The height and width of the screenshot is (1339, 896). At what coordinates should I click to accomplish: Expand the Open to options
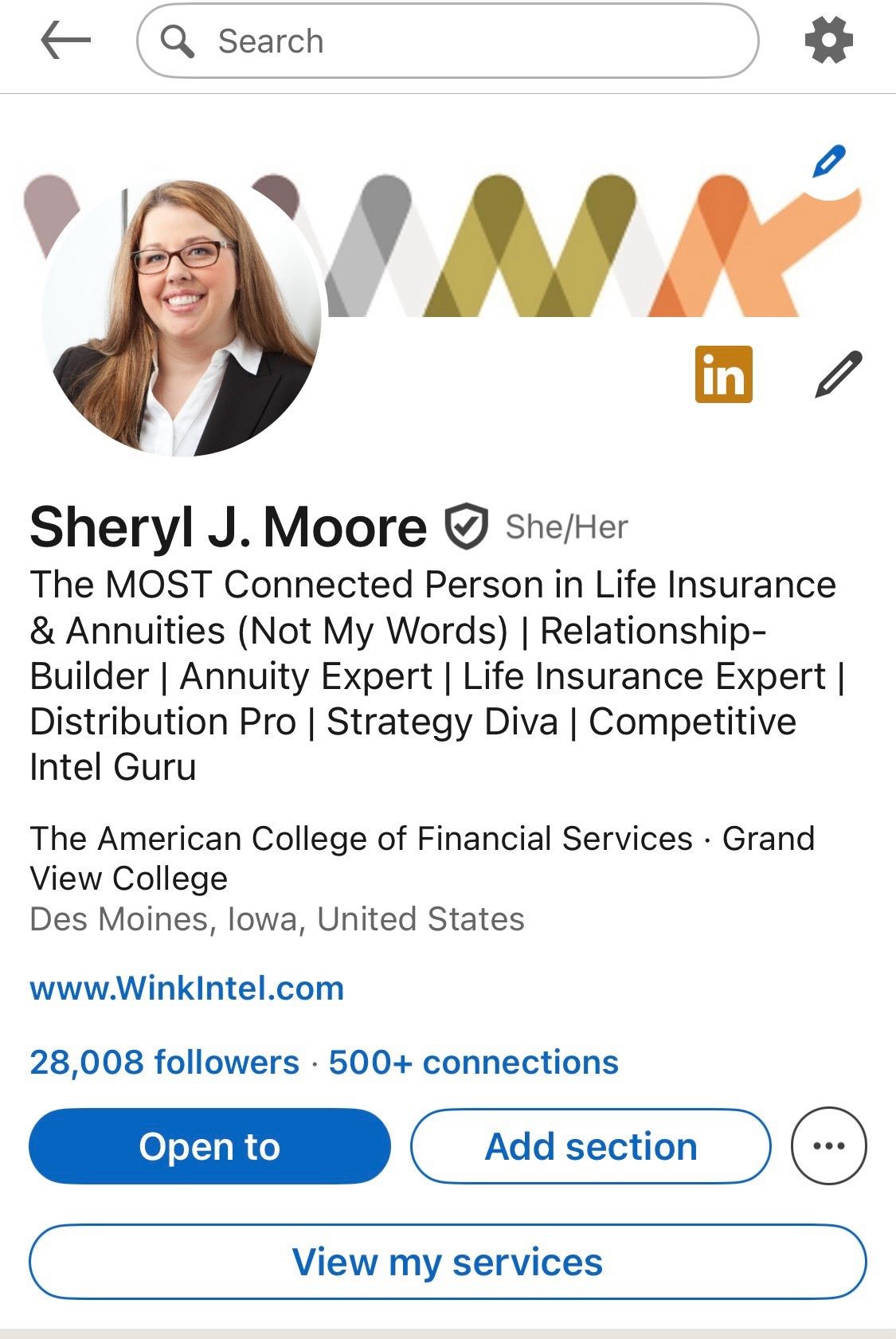click(x=209, y=1146)
